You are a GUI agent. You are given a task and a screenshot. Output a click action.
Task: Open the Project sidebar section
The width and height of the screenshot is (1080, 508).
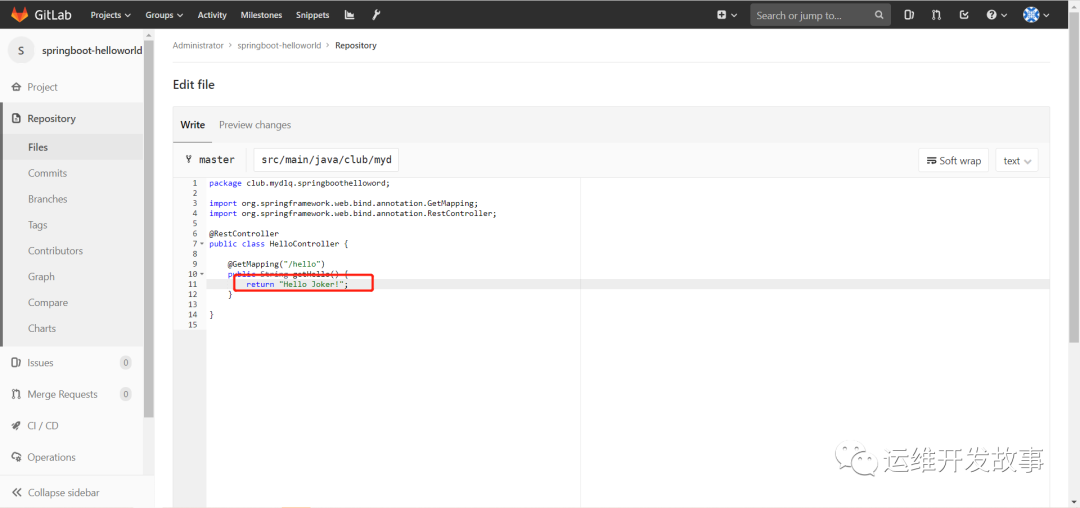click(72, 87)
